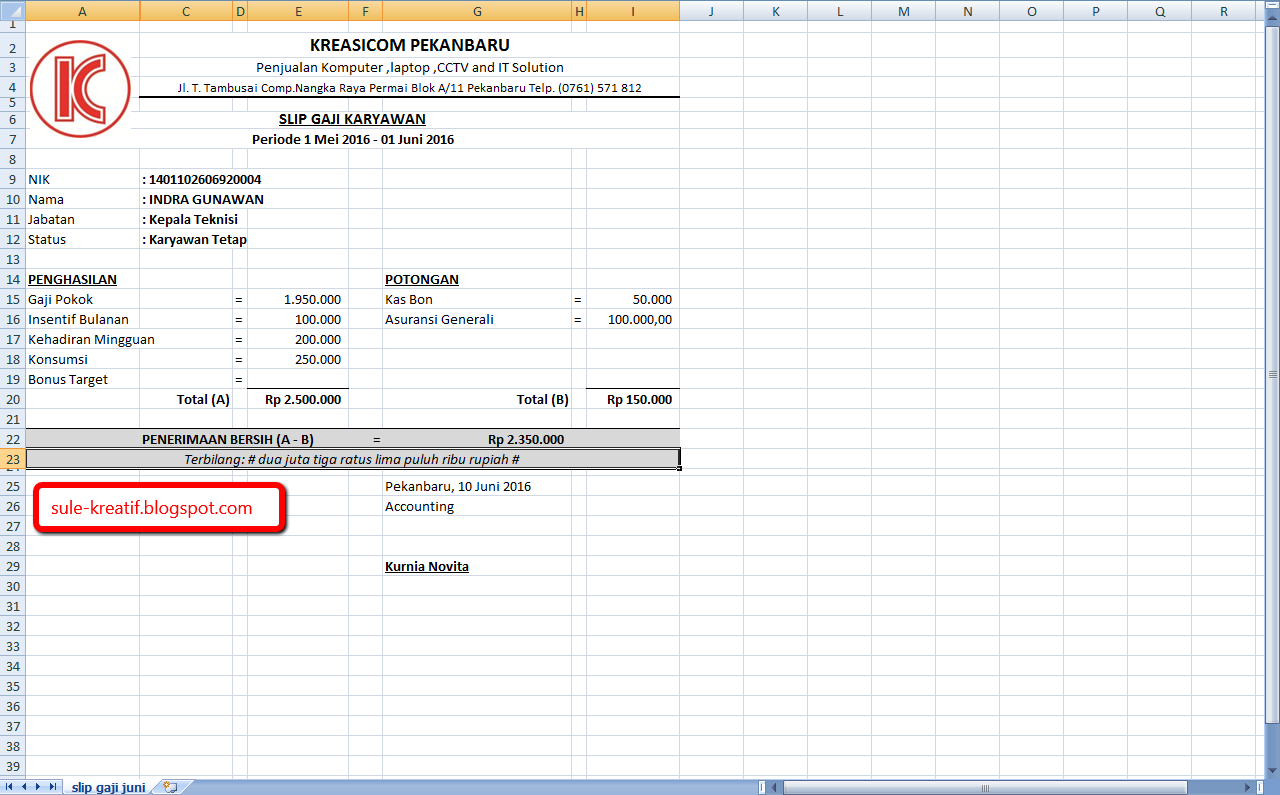Select row 9 header

(12, 179)
